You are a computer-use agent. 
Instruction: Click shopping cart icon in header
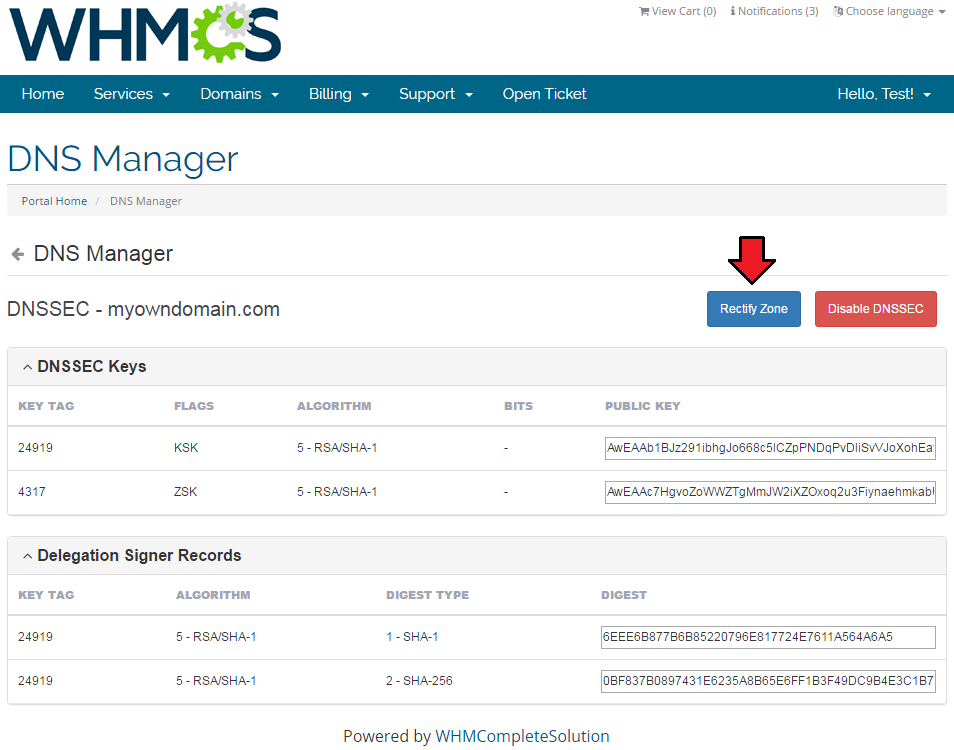644,11
